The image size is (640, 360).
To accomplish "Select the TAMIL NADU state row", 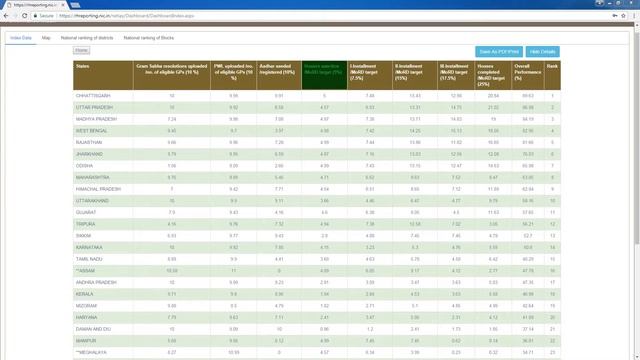I will pos(317,259).
